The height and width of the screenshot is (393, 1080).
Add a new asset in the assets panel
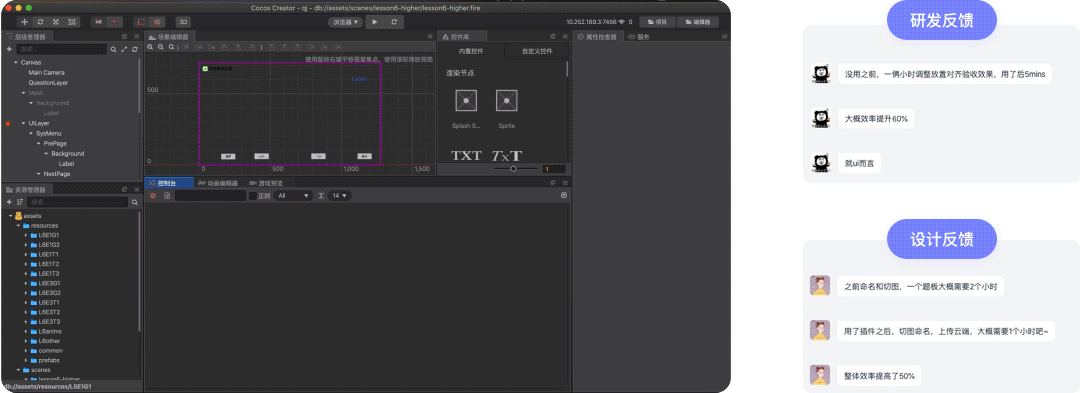click(x=9, y=202)
